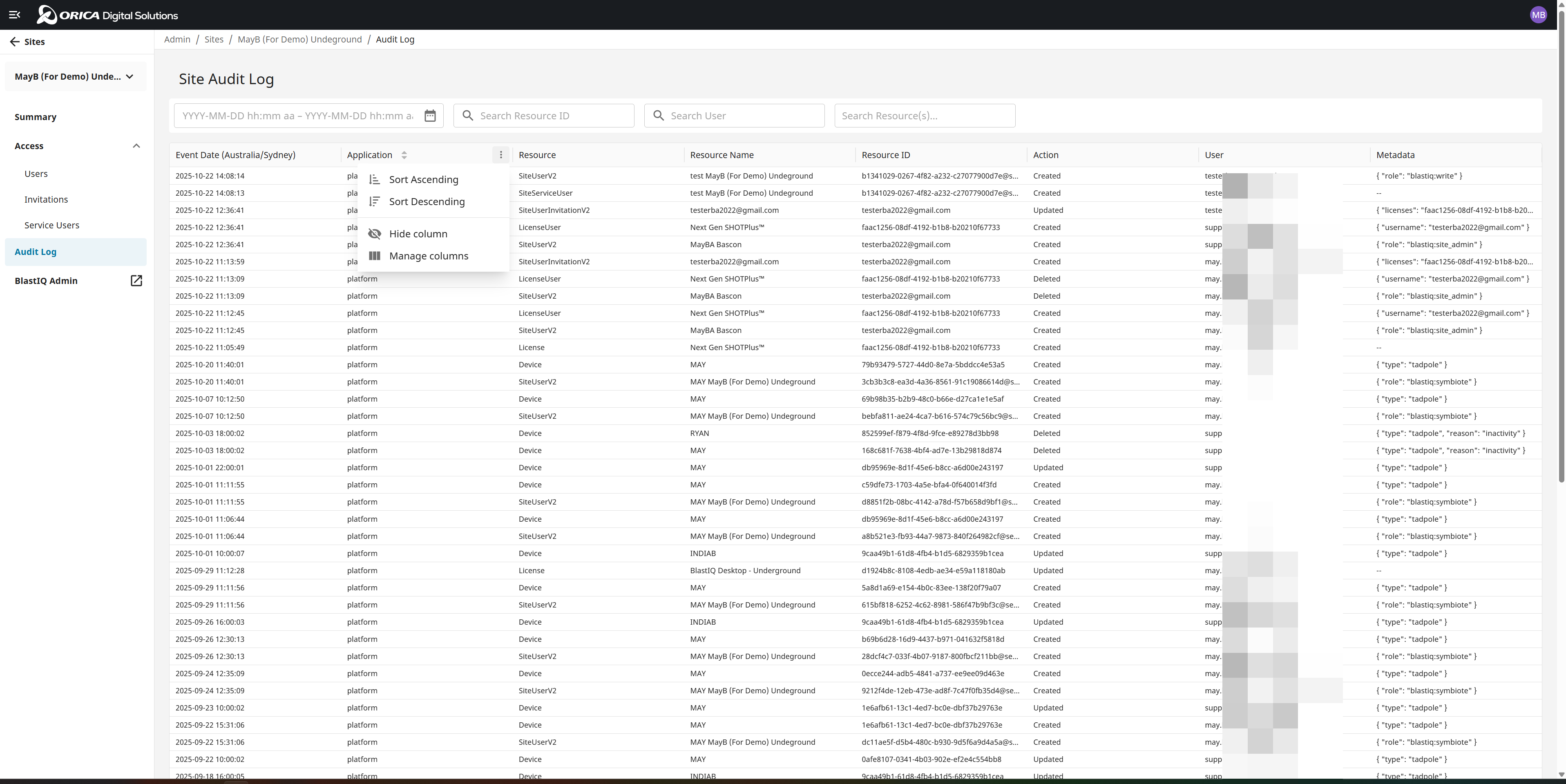Select Sort Ascending menu option
1566x784 pixels.
tap(433, 180)
